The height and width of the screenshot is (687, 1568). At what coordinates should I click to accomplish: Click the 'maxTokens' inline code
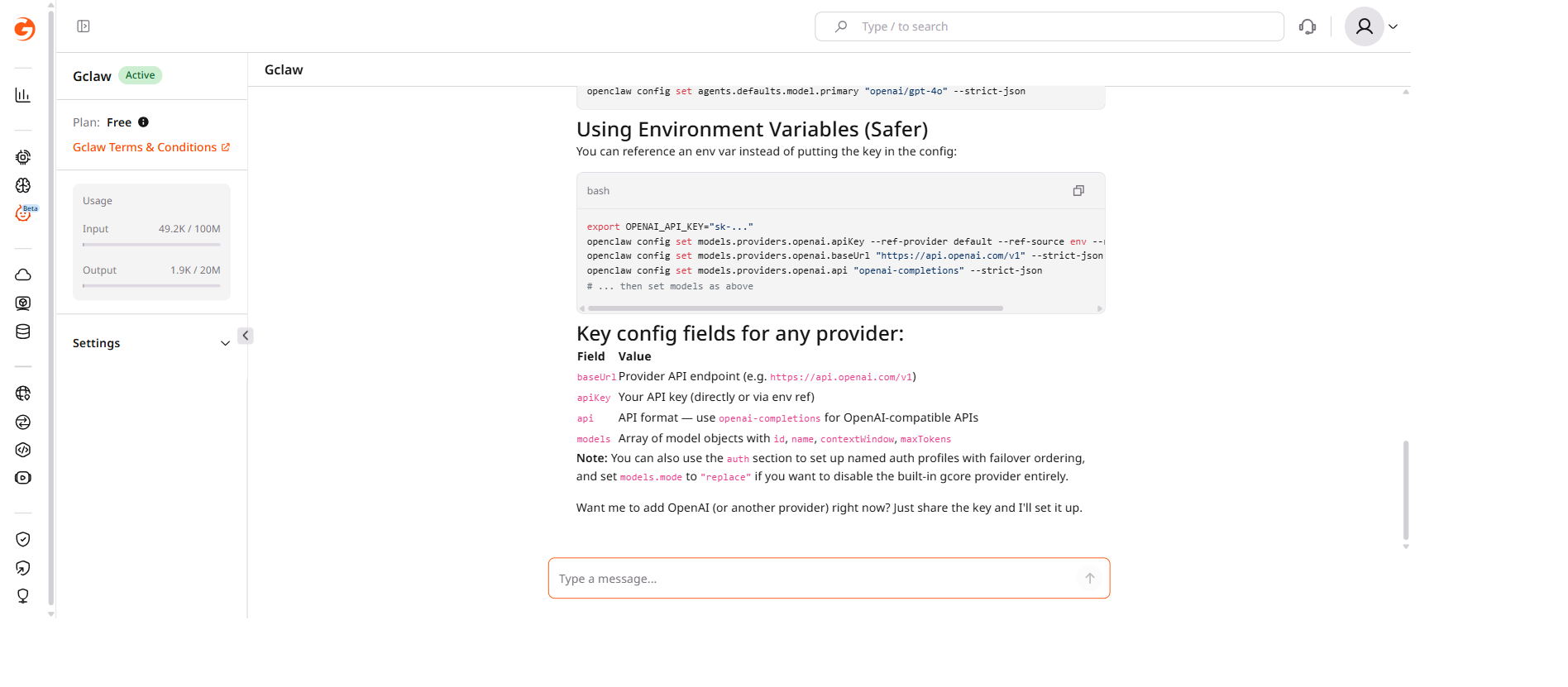coord(925,439)
